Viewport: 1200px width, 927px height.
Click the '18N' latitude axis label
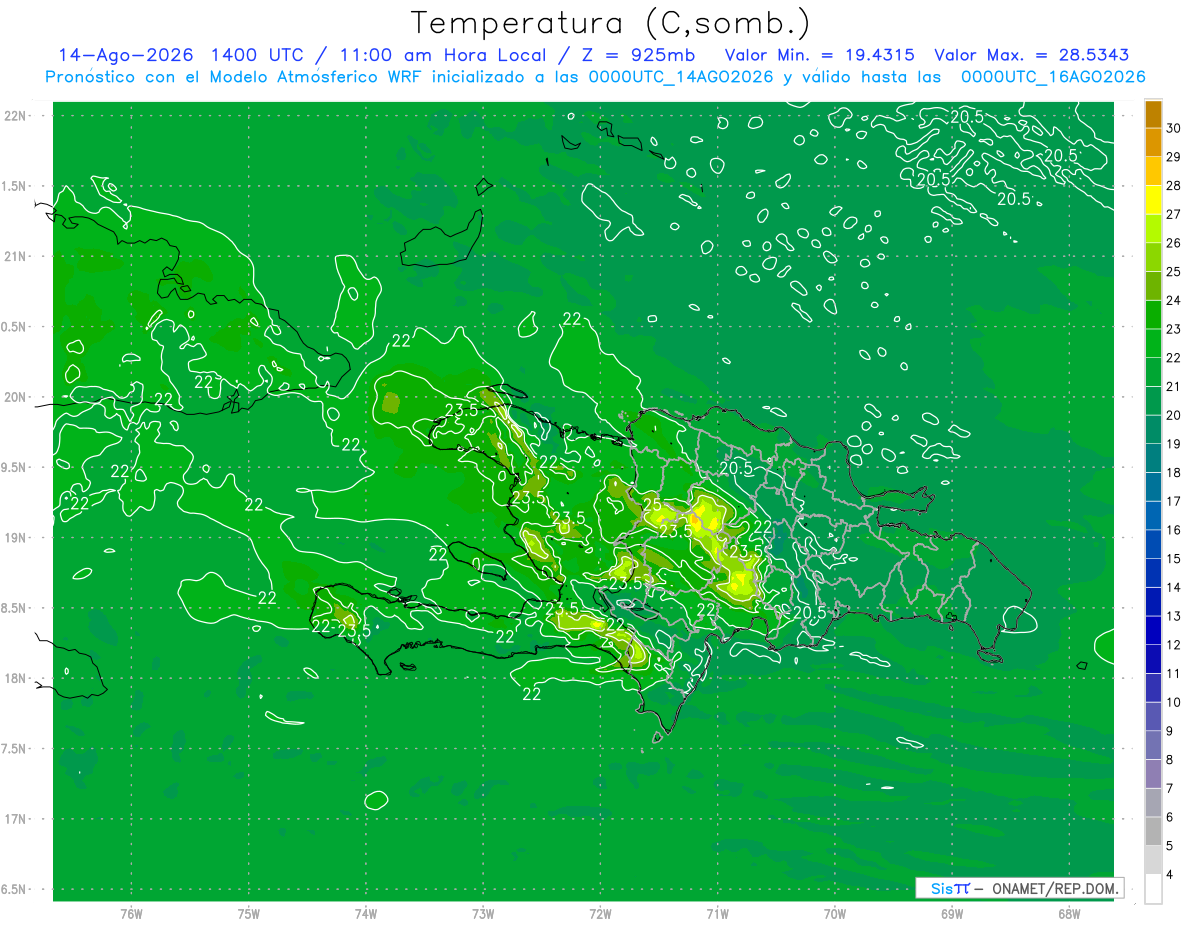coord(15,678)
